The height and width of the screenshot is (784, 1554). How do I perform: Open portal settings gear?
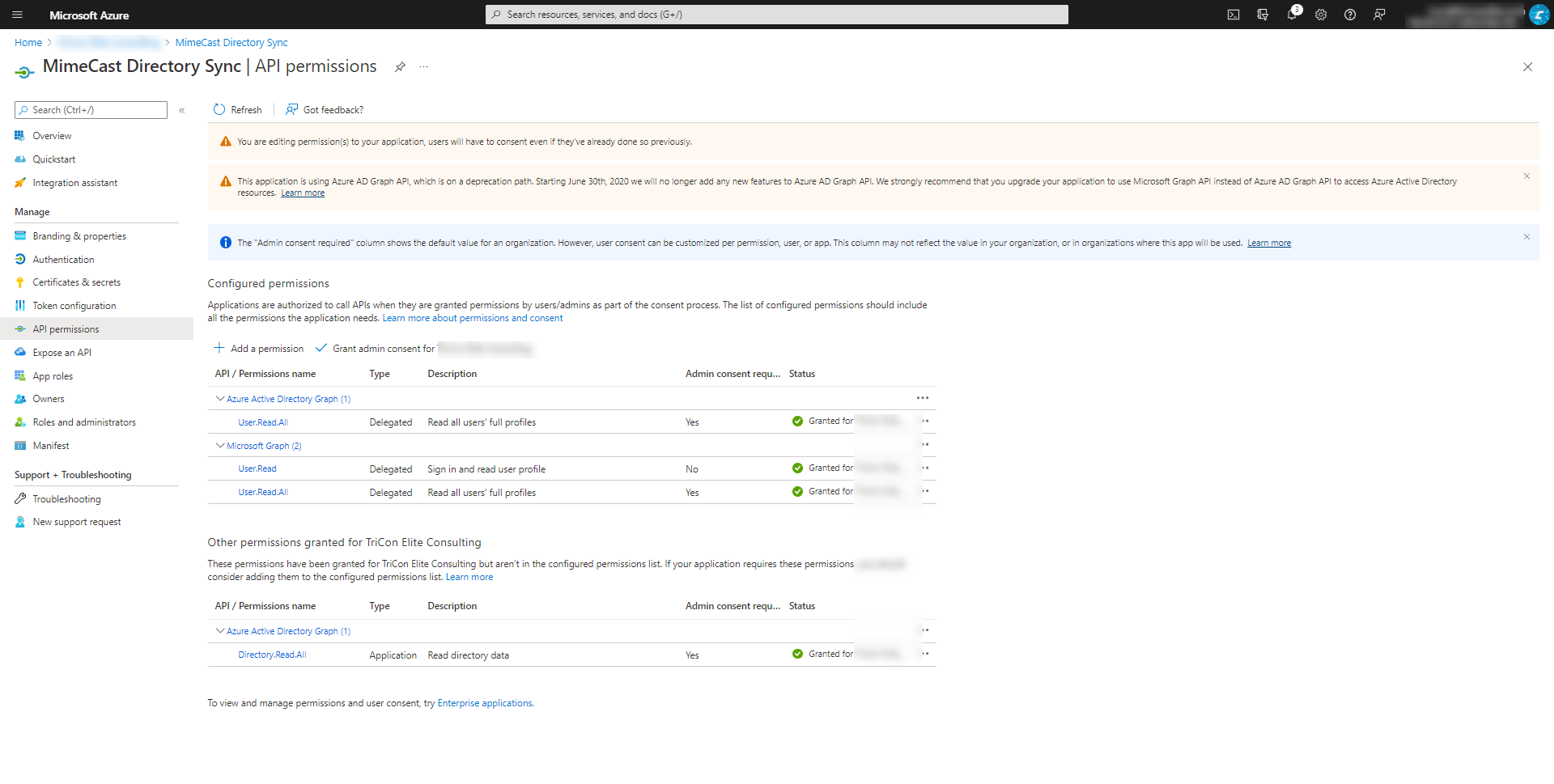click(x=1321, y=15)
